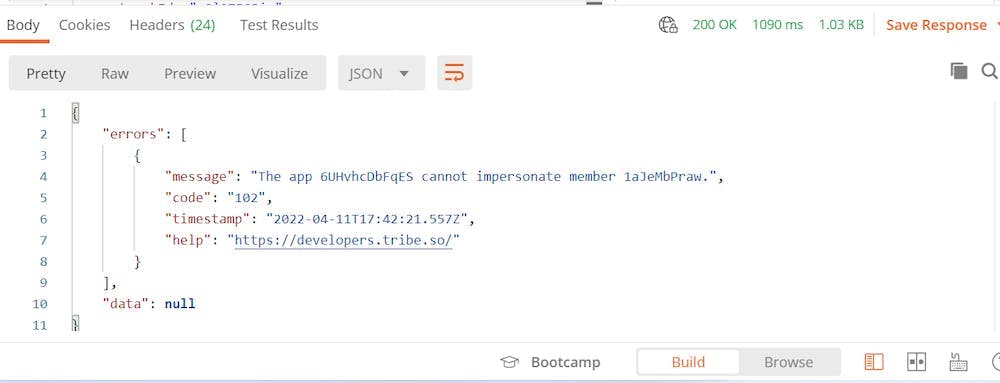The width and height of the screenshot is (1000, 383).
Task: Select the Visualize view mode
Action: click(x=279, y=73)
